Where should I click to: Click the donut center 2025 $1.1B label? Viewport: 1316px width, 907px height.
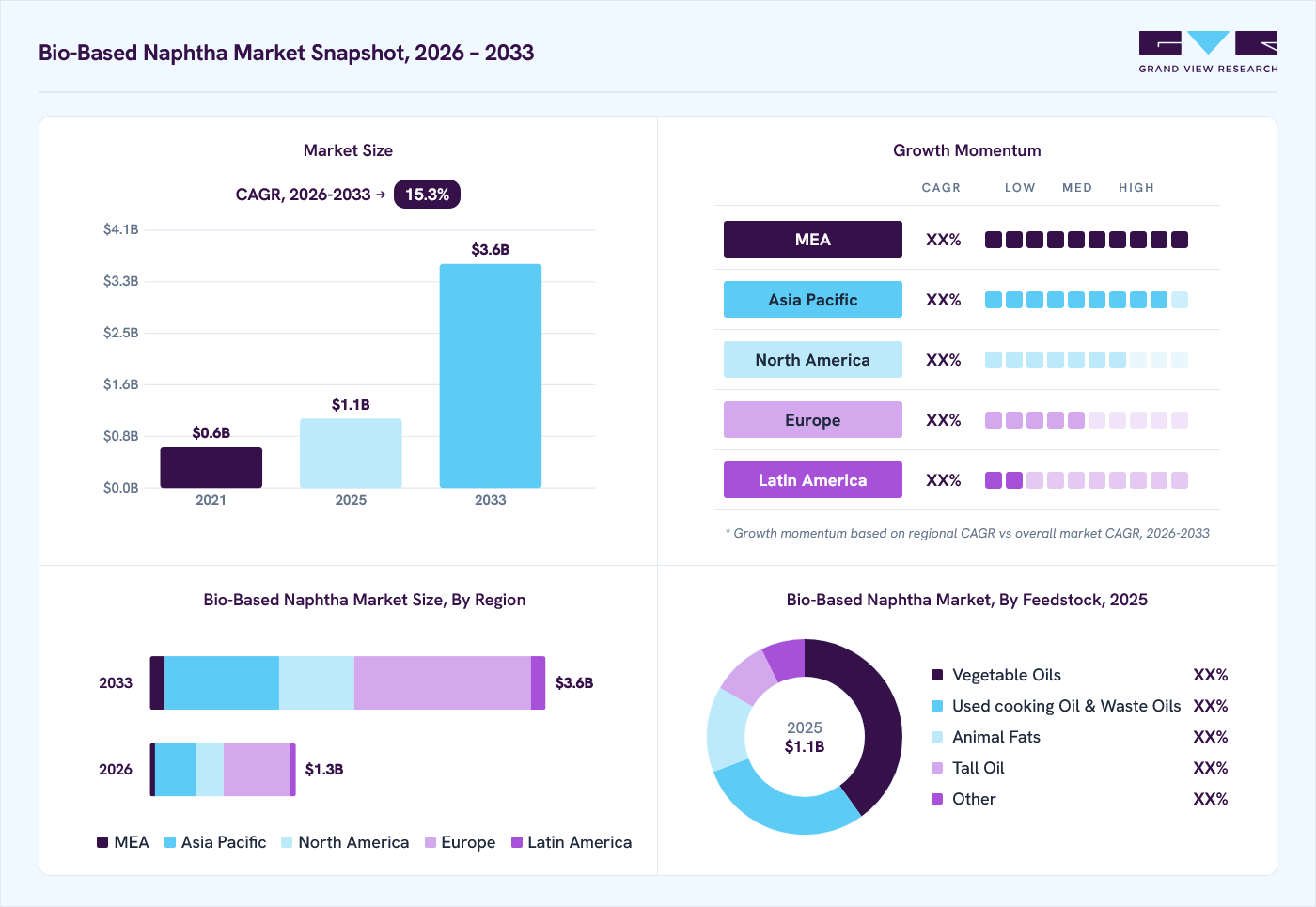(805, 737)
